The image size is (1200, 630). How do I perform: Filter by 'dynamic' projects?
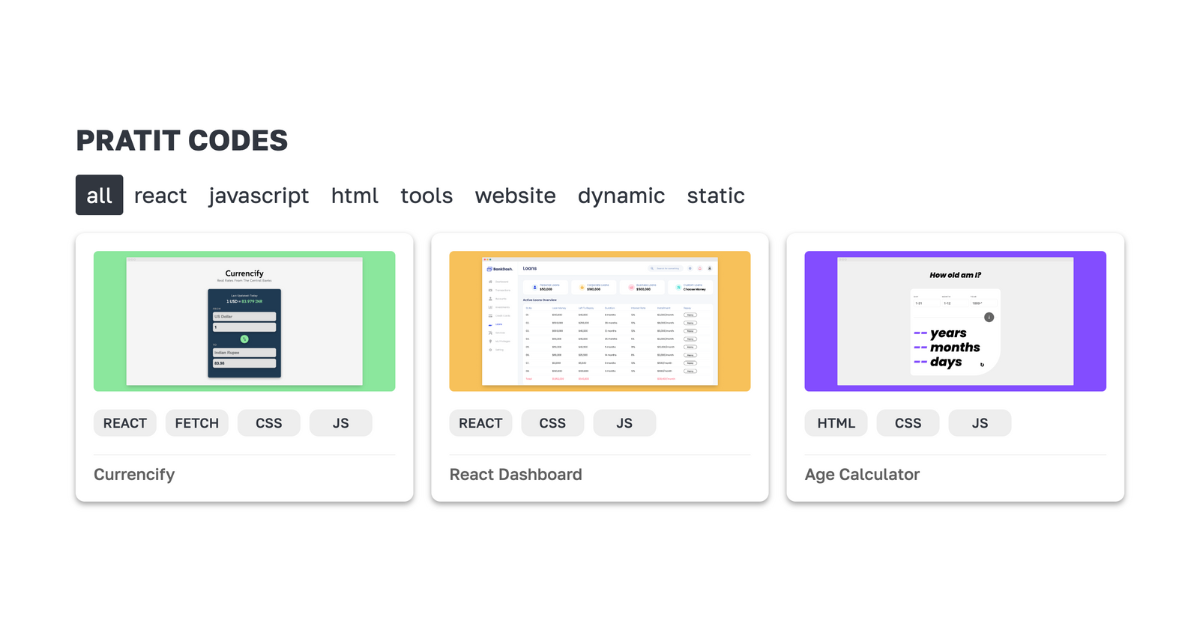(x=621, y=195)
